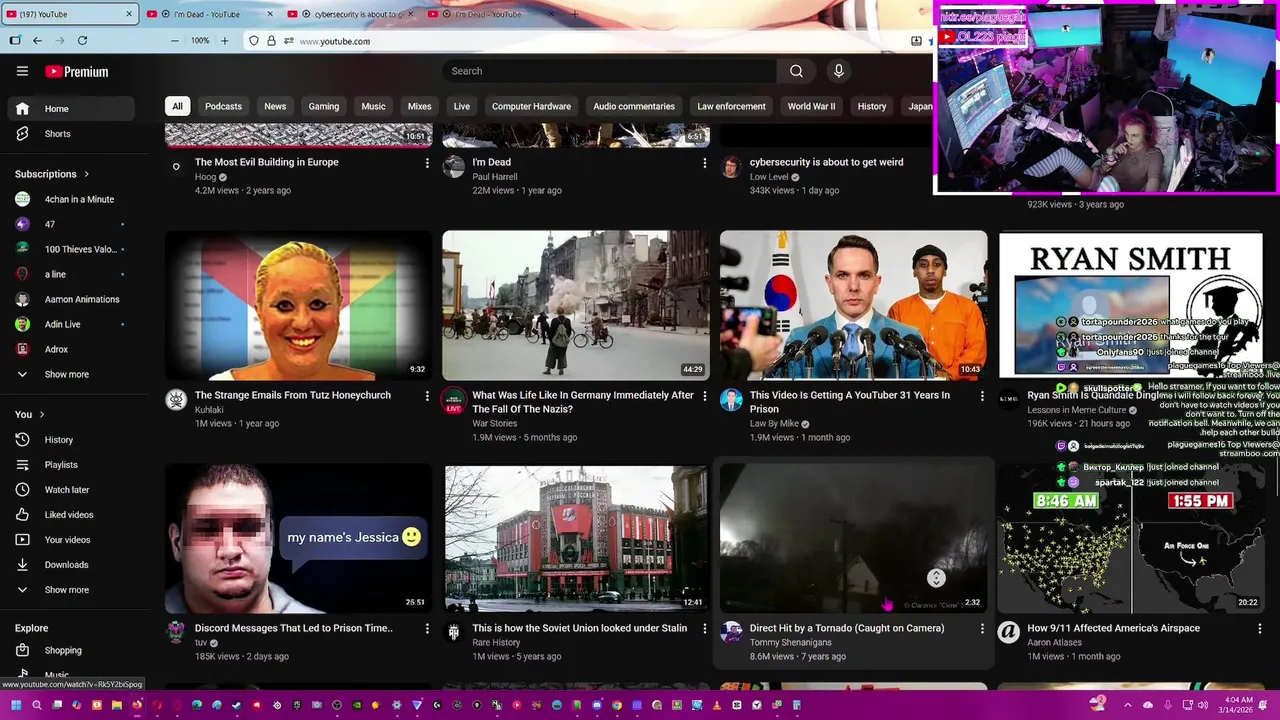
Task: Open a new browser tab
Action: click(x=575, y=14)
